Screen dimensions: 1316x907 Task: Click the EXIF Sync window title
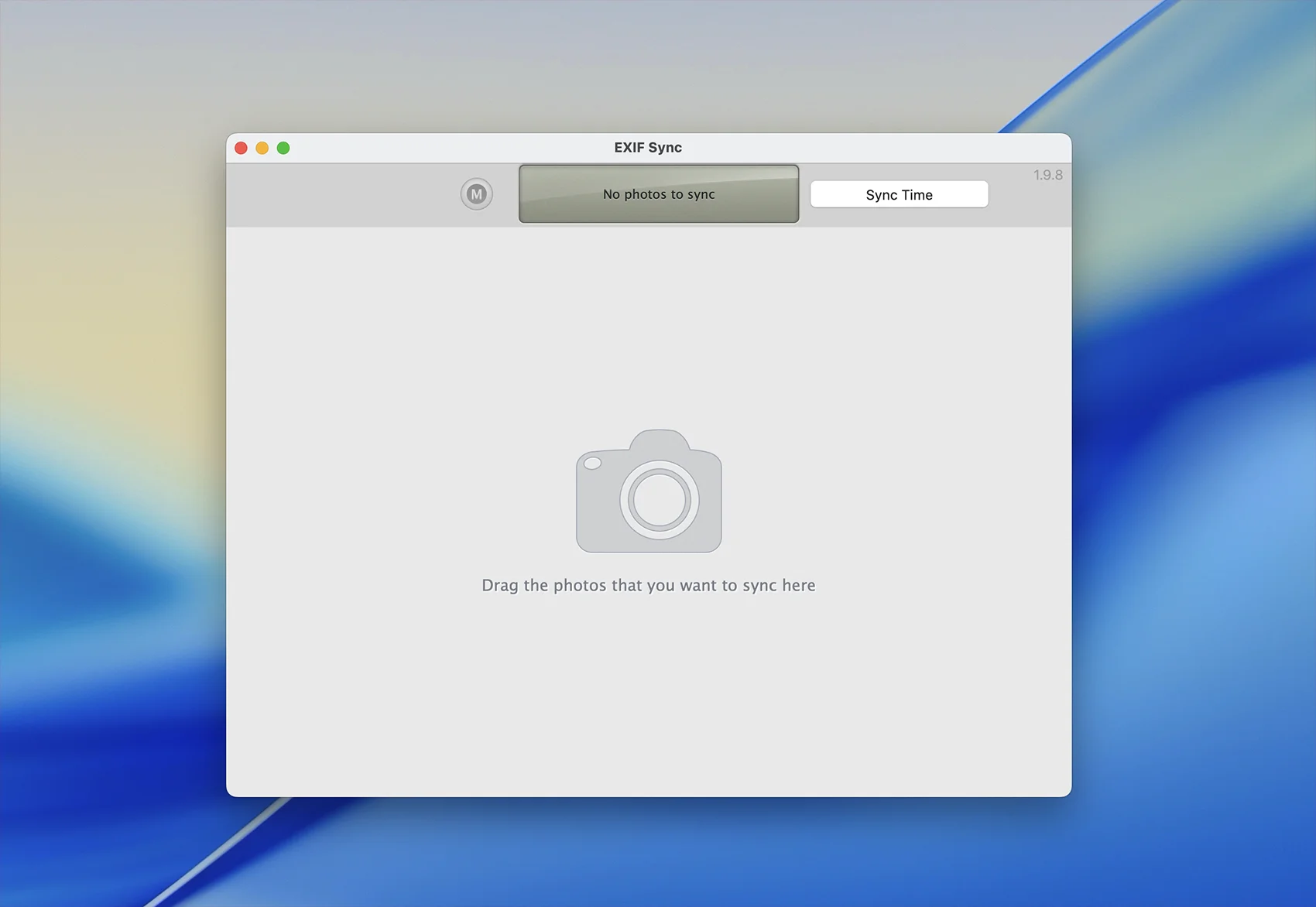648,148
